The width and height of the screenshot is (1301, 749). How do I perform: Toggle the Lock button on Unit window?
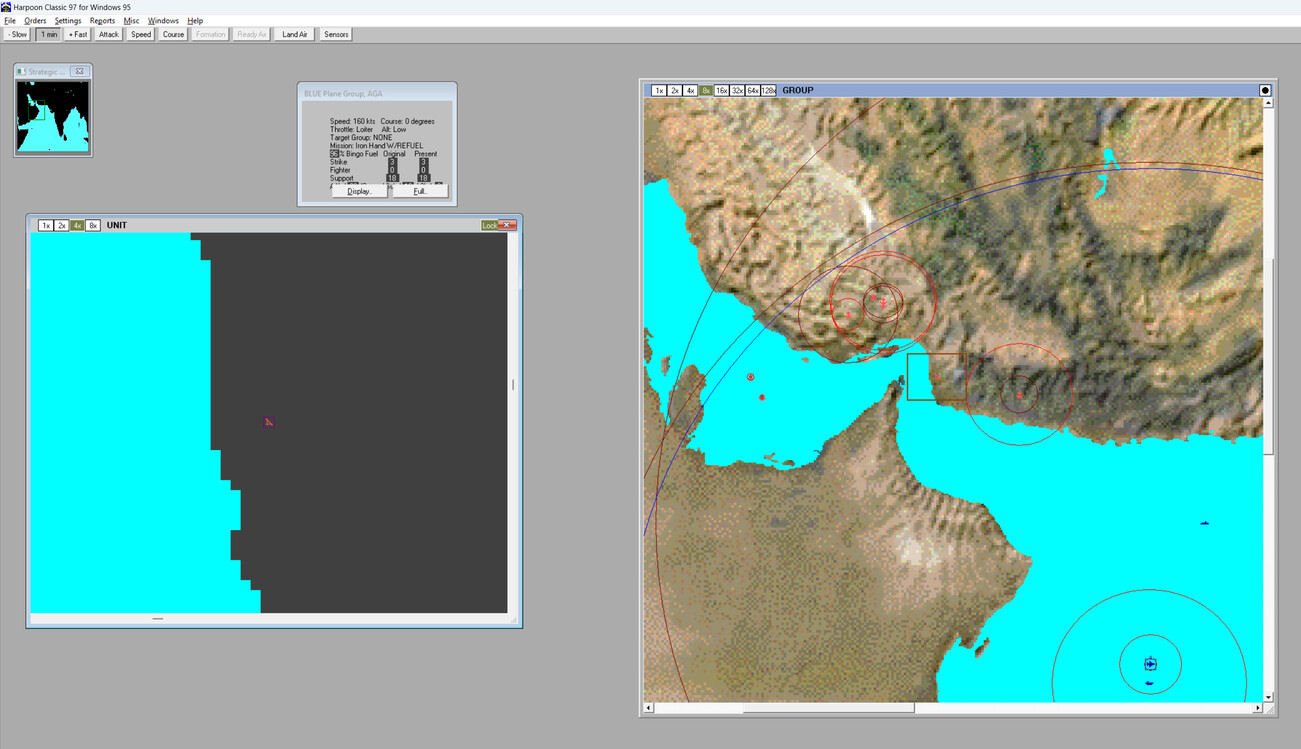(x=489, y=225)
